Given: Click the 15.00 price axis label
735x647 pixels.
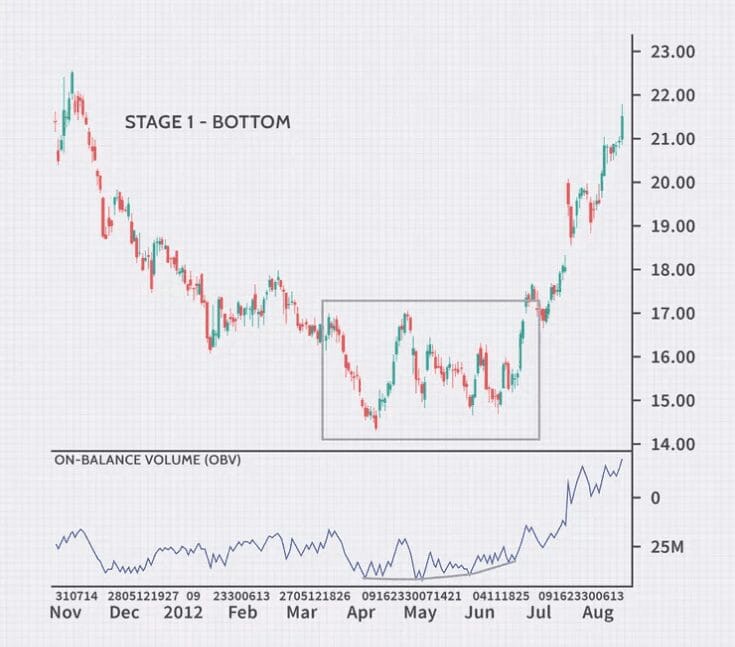Looking at the screenshot, I should [673, 400].
